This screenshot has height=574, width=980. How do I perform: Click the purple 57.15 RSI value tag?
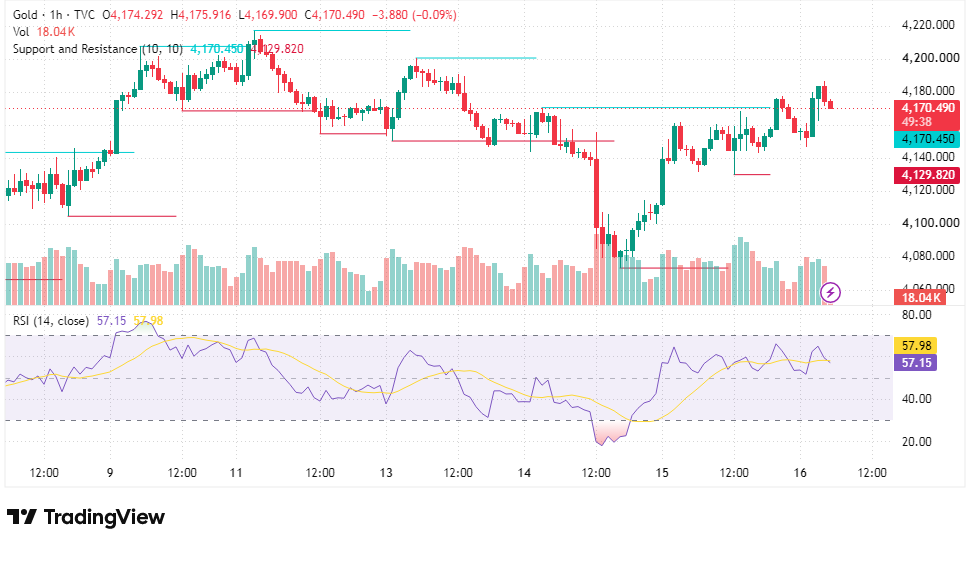pyautogui.click(x=916, y=363)
